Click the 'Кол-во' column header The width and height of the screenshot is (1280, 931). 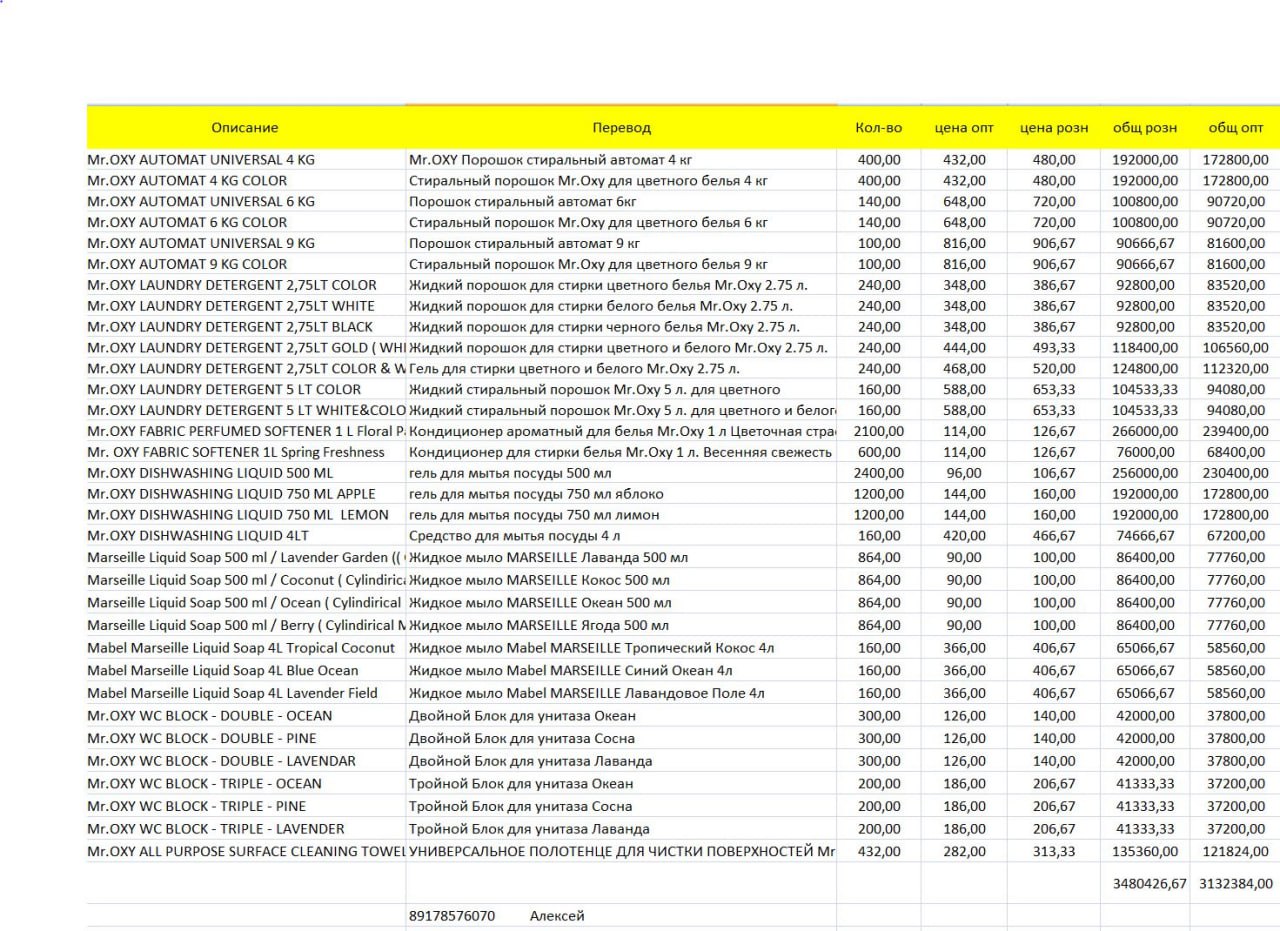click(x=878, y=128)
